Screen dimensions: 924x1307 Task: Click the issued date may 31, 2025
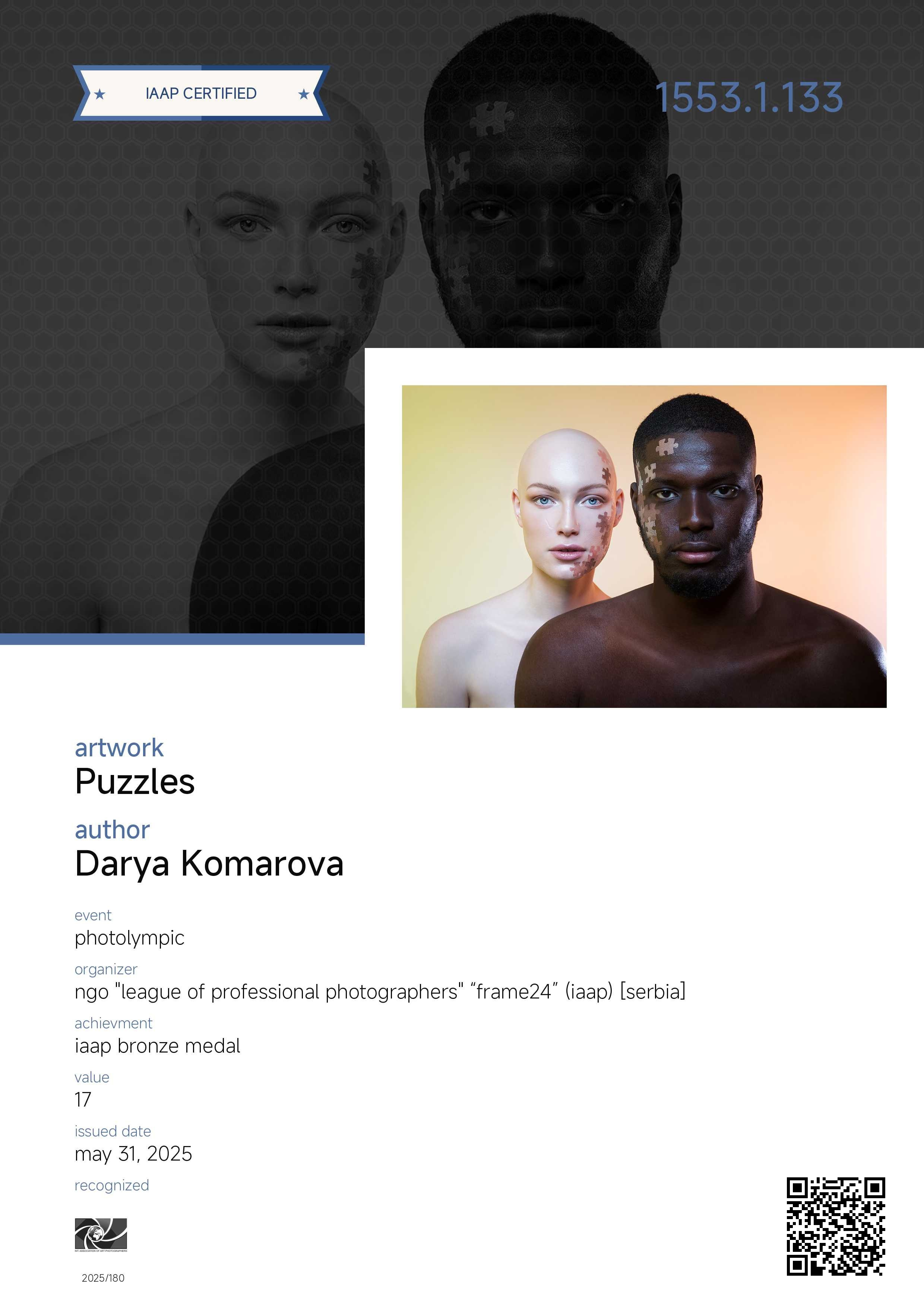coord(134,1154)
